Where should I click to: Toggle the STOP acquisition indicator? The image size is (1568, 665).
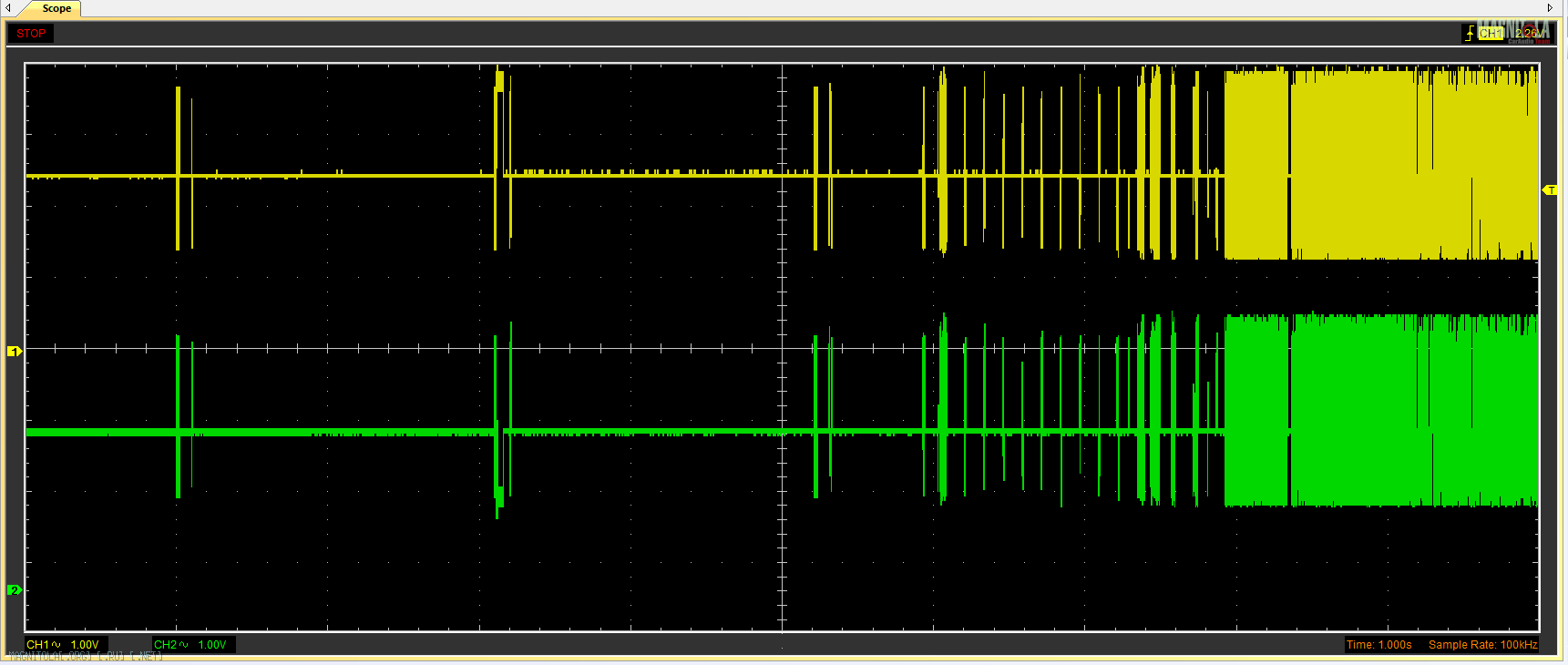31,34
